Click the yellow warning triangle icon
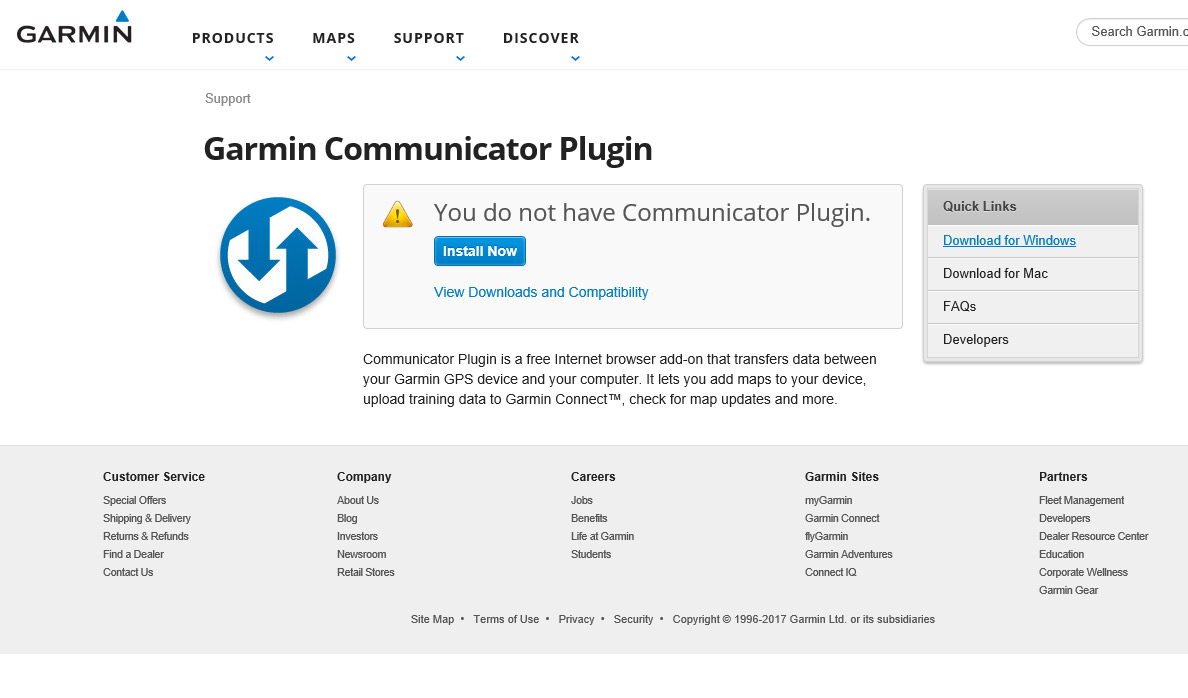 398,214
